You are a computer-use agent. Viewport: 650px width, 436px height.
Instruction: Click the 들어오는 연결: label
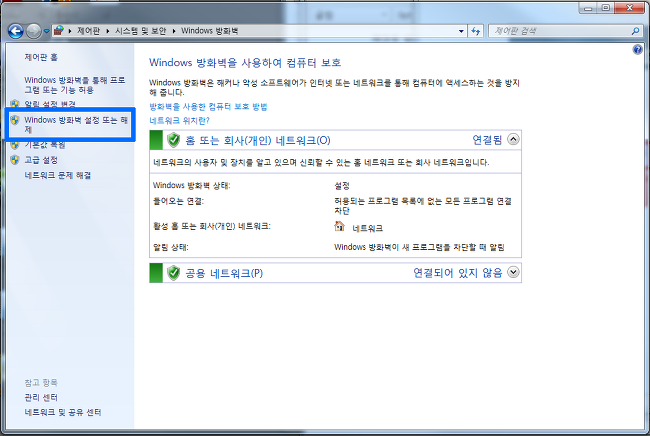pyautogui.click(x=179, y=201)
